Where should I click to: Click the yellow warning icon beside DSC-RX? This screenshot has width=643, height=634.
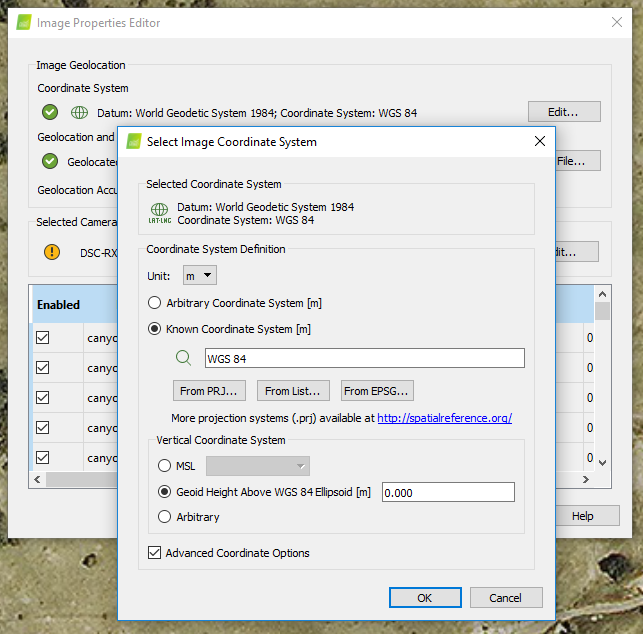point(52,252)
